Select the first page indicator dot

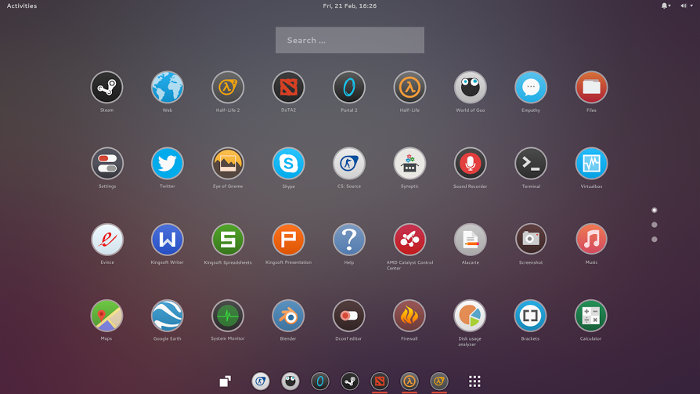[654, 210]
